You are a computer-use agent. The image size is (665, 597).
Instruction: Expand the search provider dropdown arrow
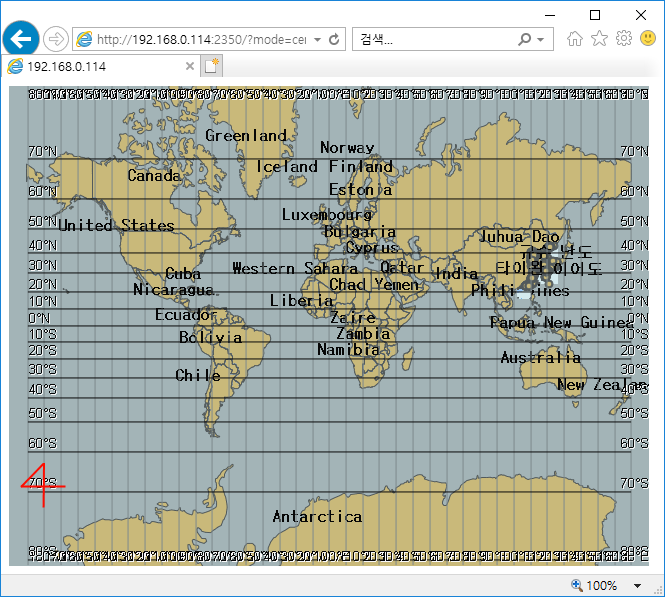[541, 40]
